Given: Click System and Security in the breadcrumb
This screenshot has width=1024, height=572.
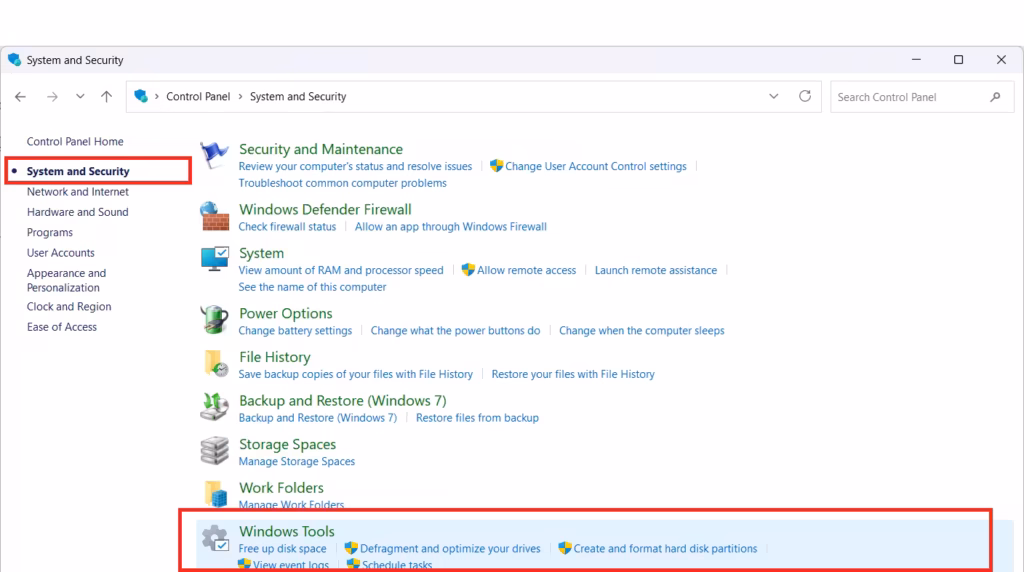Looking at the screenshot, I should pos(298,97).
